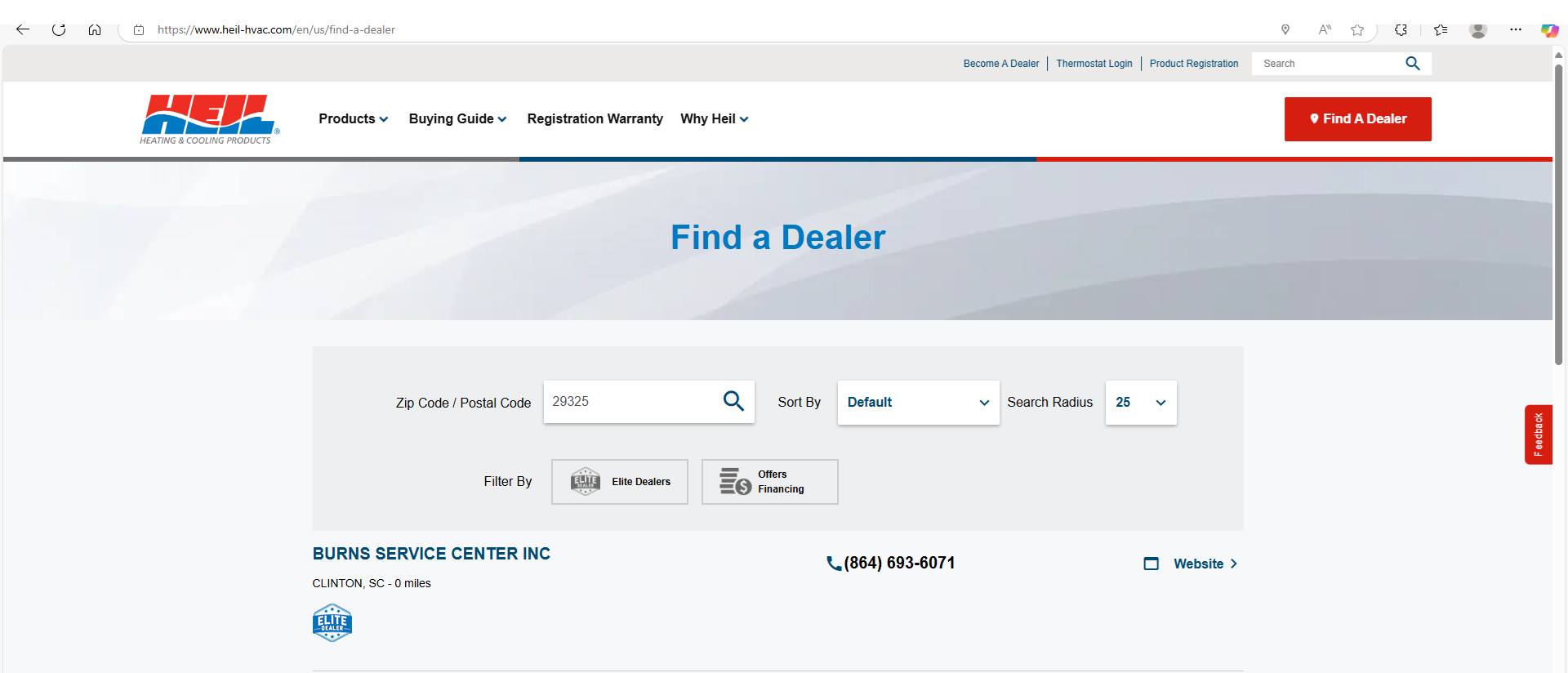Image resolution: width=1568 pixels, height=673 pixels.
Task: Click the Become A Dealer link
Action: [1001, 64]
